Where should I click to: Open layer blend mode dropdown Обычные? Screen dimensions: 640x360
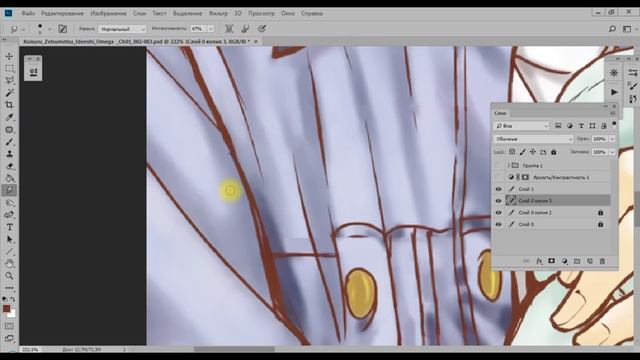pos(533,139)
